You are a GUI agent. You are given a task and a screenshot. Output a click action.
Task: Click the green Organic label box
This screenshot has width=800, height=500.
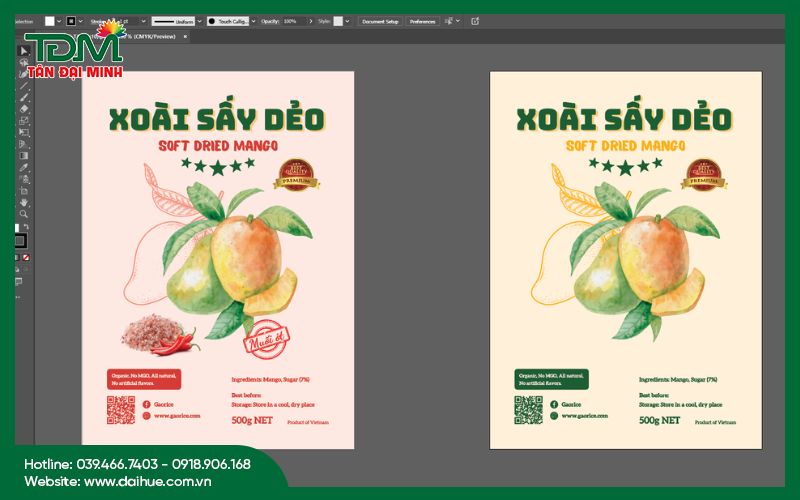point(552,379)
